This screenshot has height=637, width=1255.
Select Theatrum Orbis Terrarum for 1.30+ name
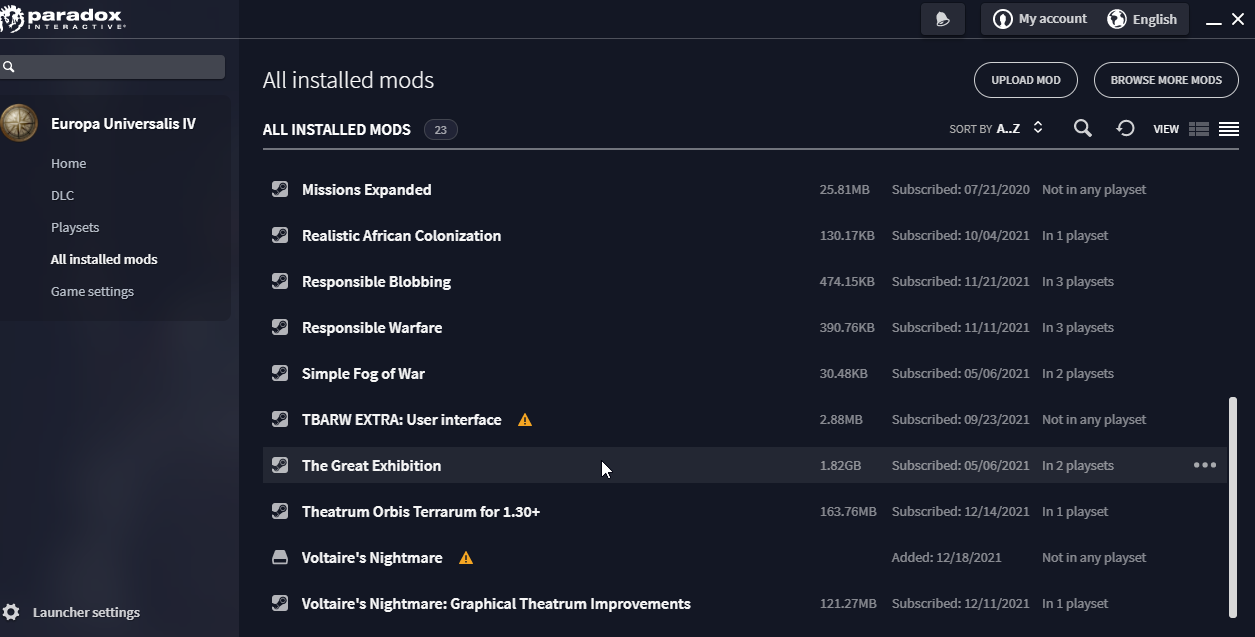click(421, 511)
